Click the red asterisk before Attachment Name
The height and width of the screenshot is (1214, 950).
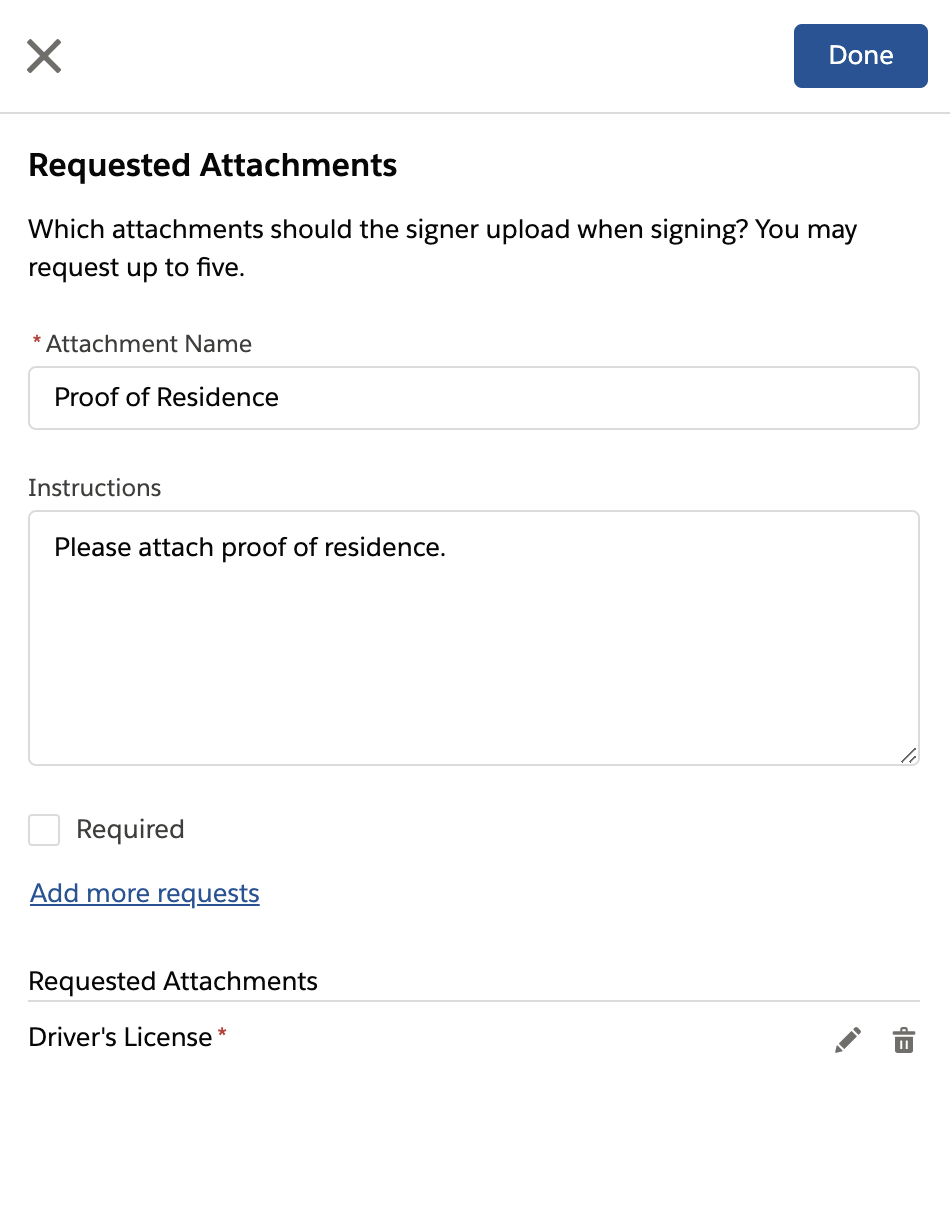point(37,343)
